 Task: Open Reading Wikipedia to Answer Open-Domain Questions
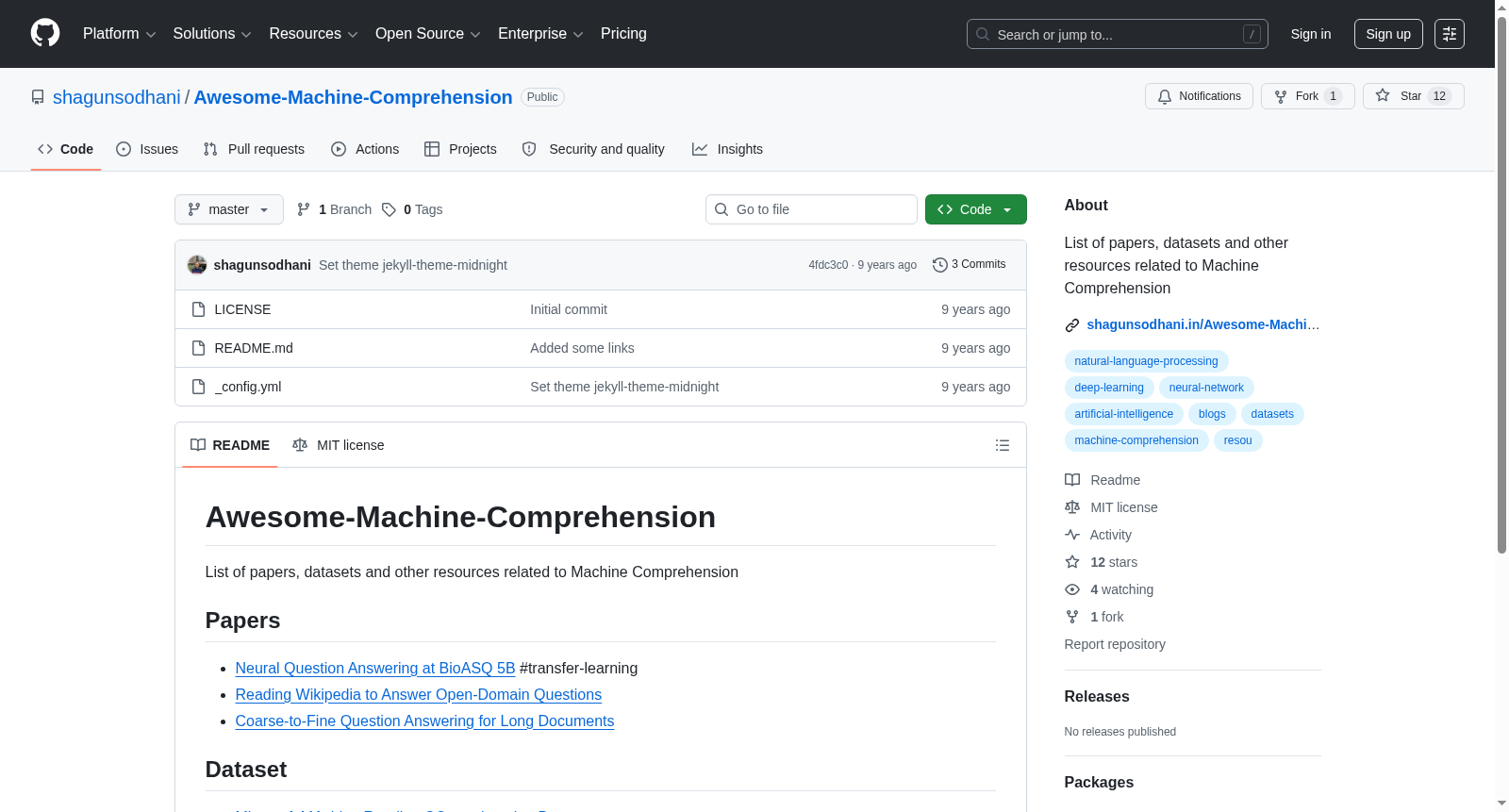click(x=419, y=694)
